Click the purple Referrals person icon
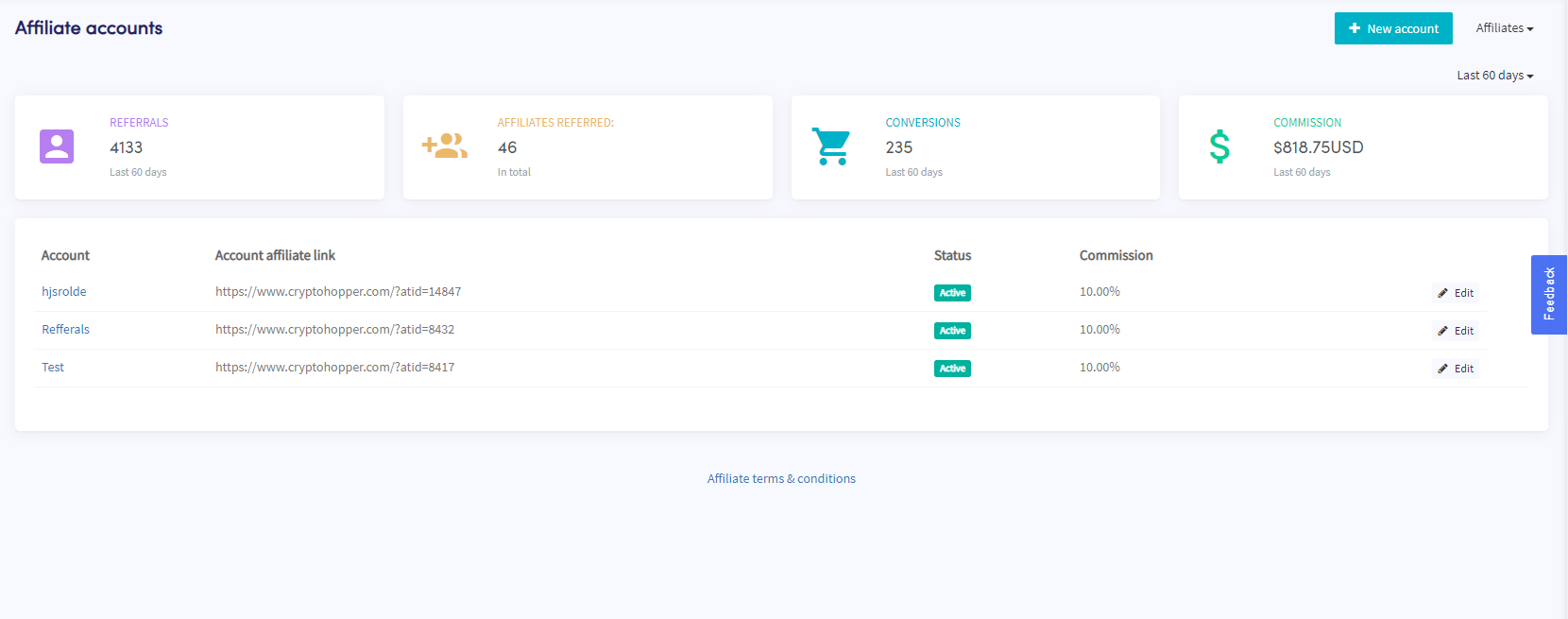Screen dimensions: 1568x619 57,146
